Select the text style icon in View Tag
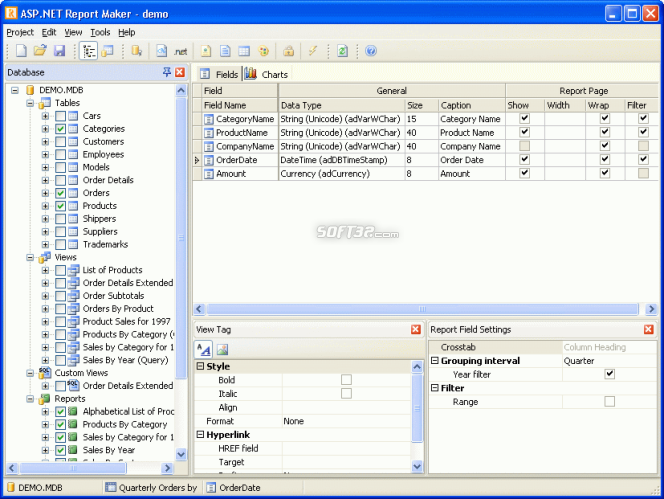This screenshot has height=499, width=664. pos(204,349)
